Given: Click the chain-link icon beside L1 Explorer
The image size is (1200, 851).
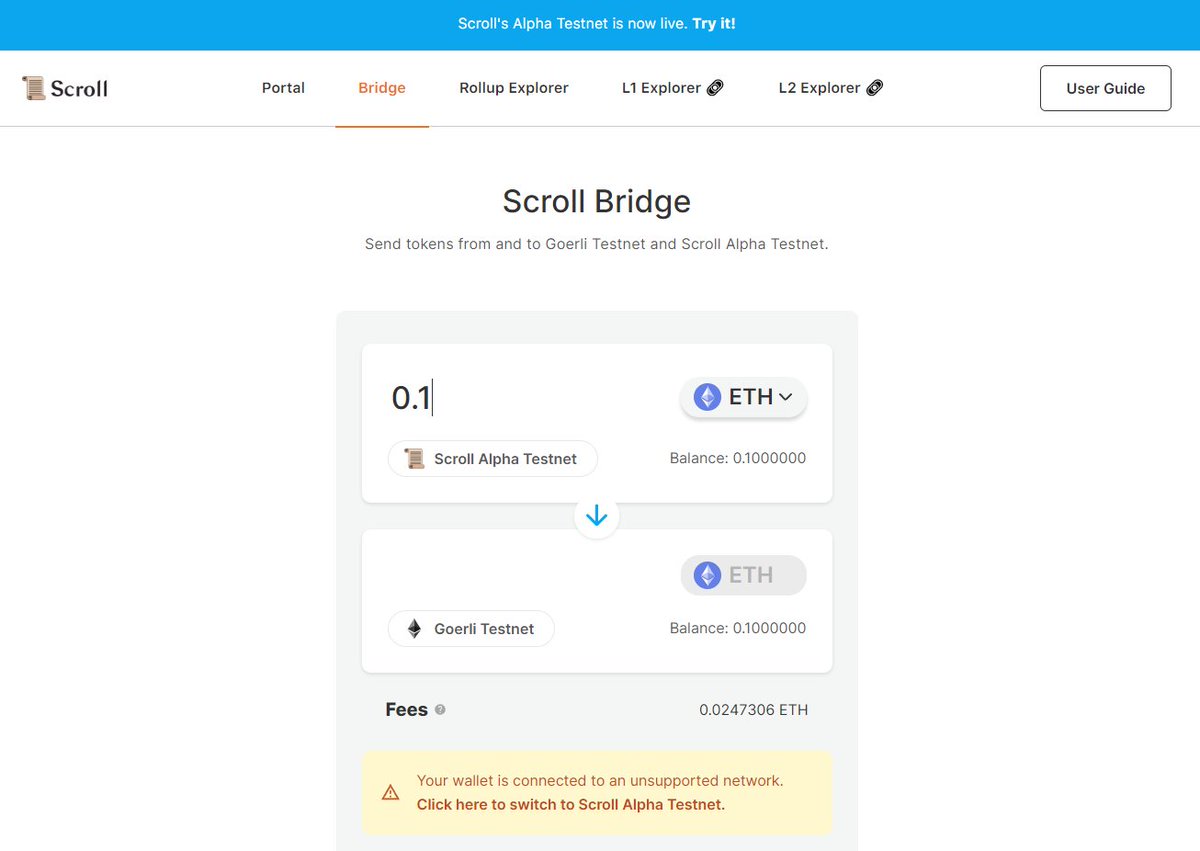Looking at the screenshot, I should click(715, 88).
